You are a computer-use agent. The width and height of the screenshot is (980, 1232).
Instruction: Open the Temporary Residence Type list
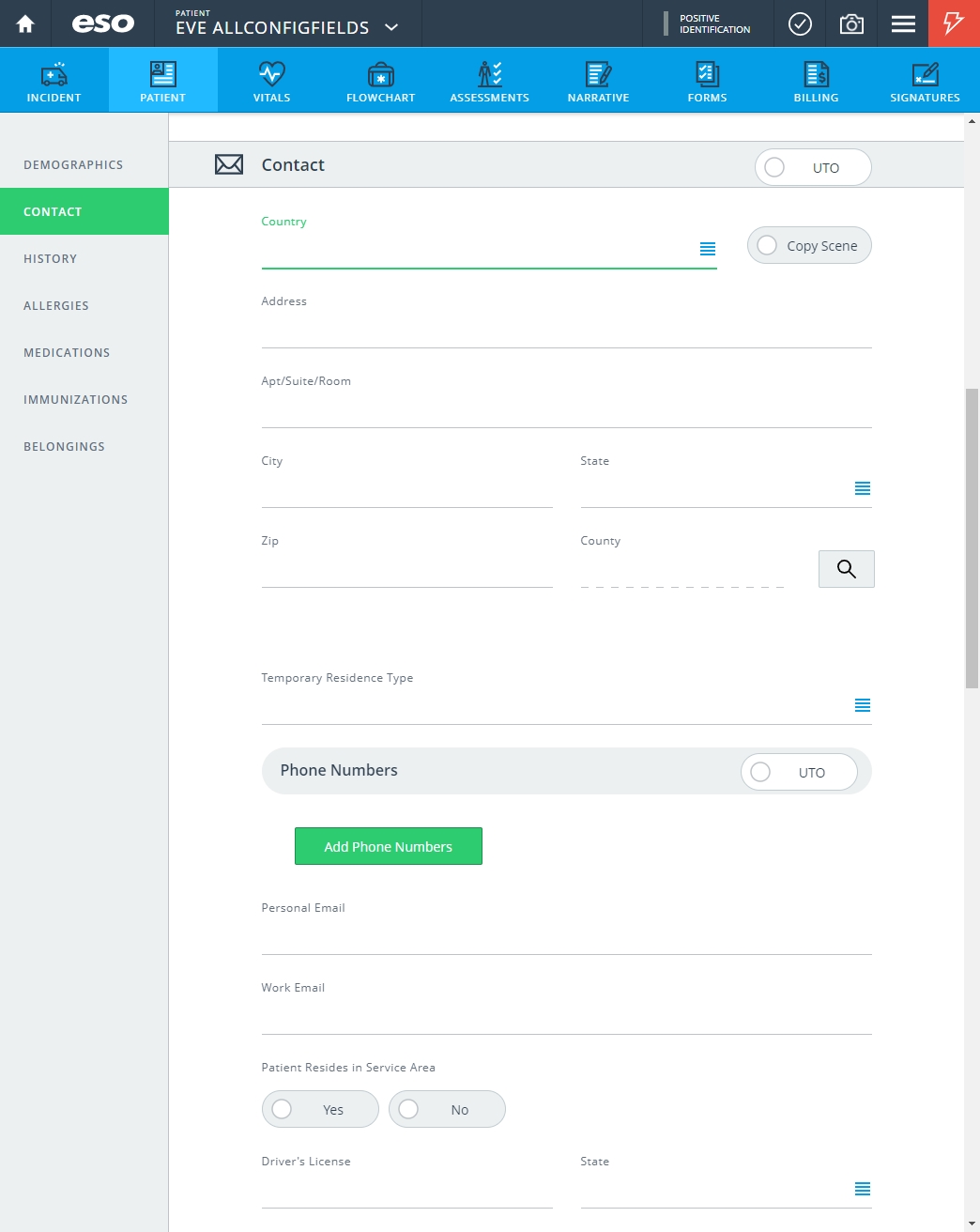[863, 705]
